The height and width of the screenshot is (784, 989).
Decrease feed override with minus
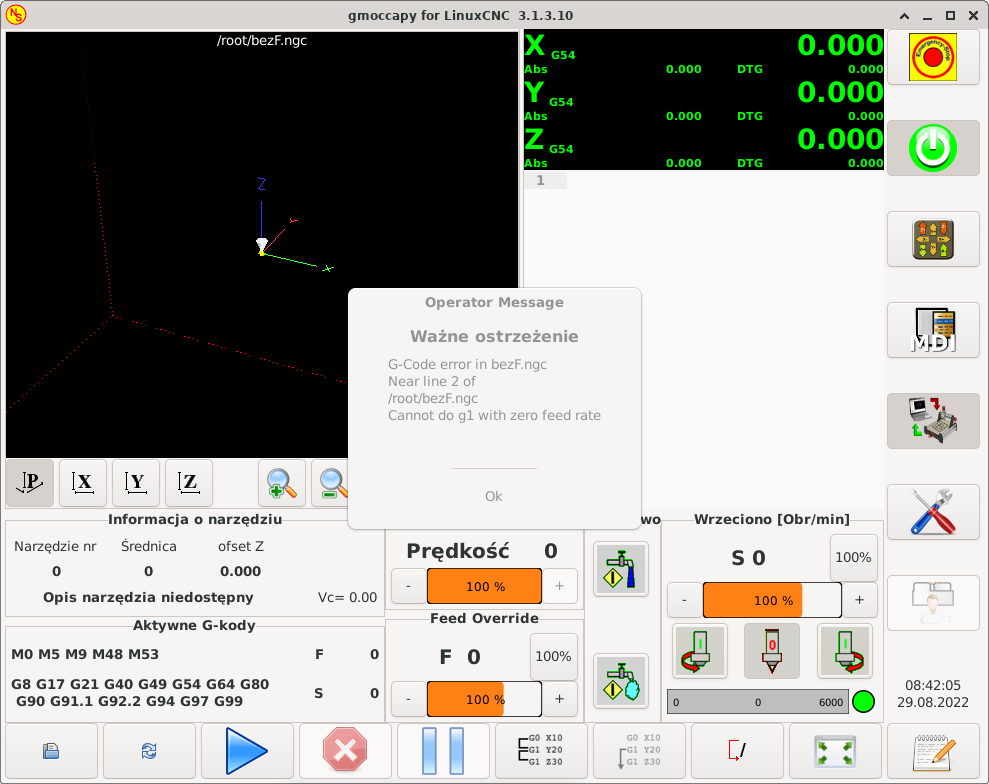(408, 699)
